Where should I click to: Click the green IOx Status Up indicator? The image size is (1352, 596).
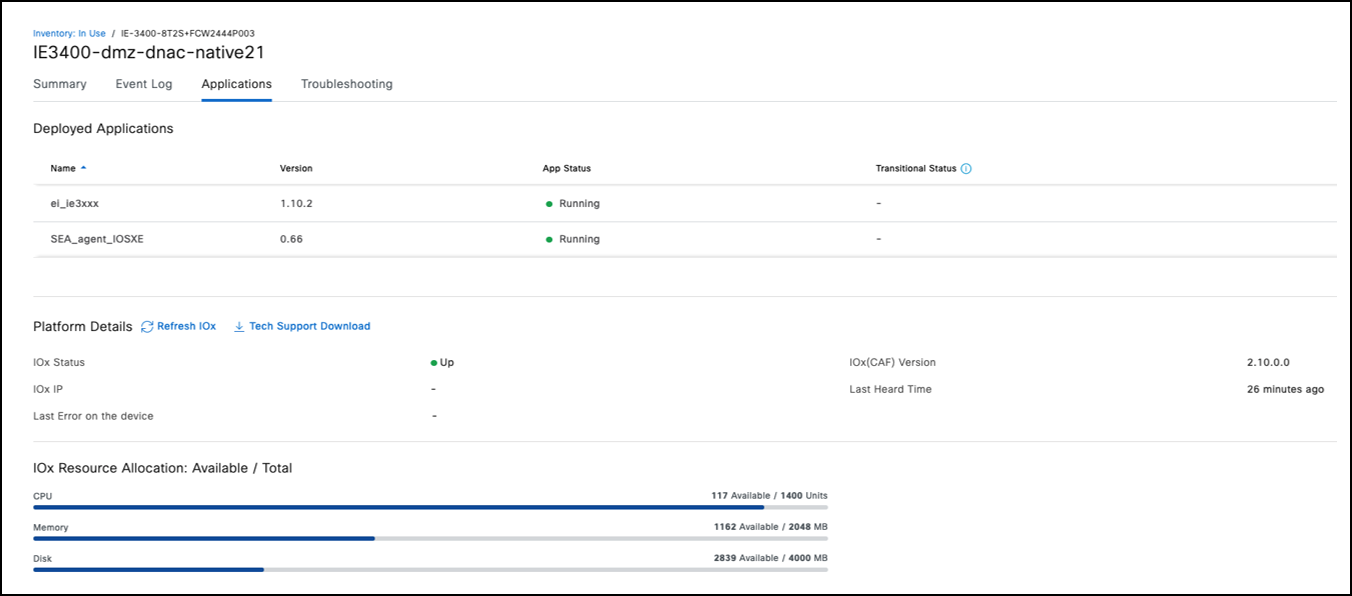point(434,363)
